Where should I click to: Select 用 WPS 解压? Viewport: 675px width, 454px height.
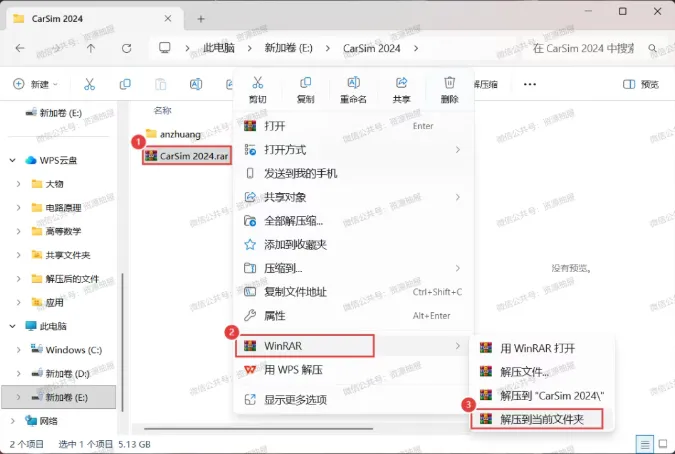353,370
